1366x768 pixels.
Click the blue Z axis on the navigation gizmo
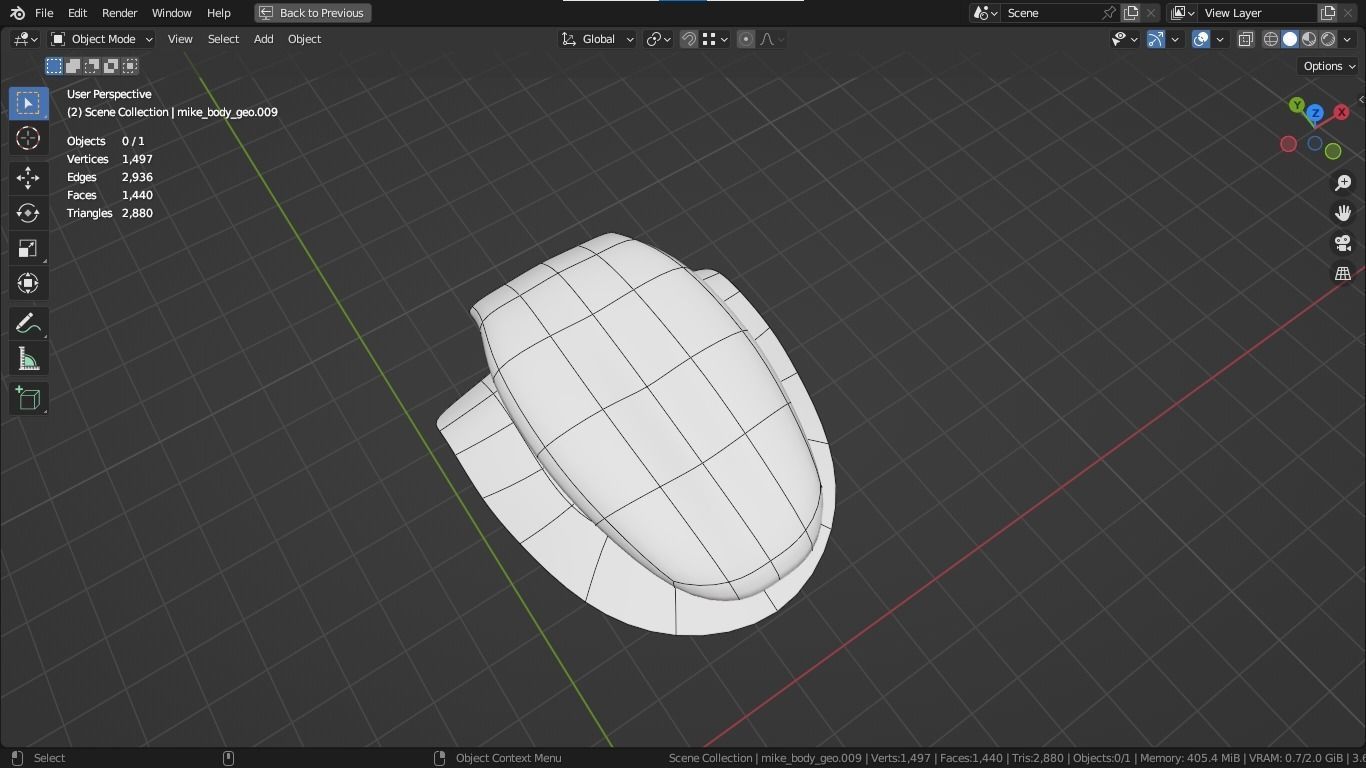1316,114
